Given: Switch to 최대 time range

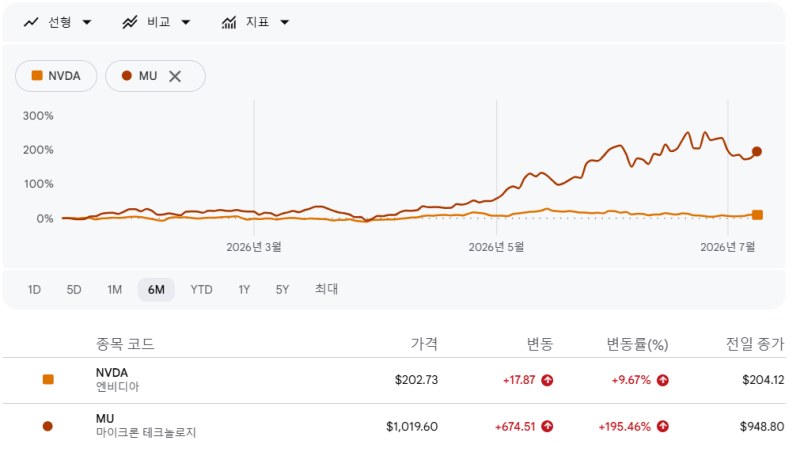Looking at the screenshot, I should [327, 289].
